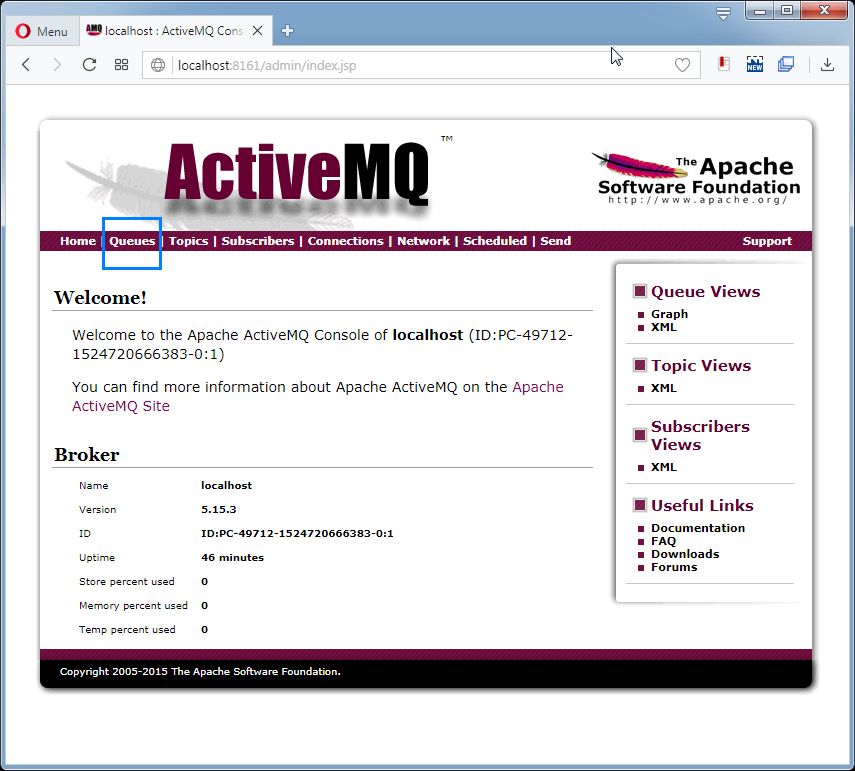The height and width of the screenshot is (771, 855).
Task: Click the broker ID value text
Action: [x=297, y=534]
